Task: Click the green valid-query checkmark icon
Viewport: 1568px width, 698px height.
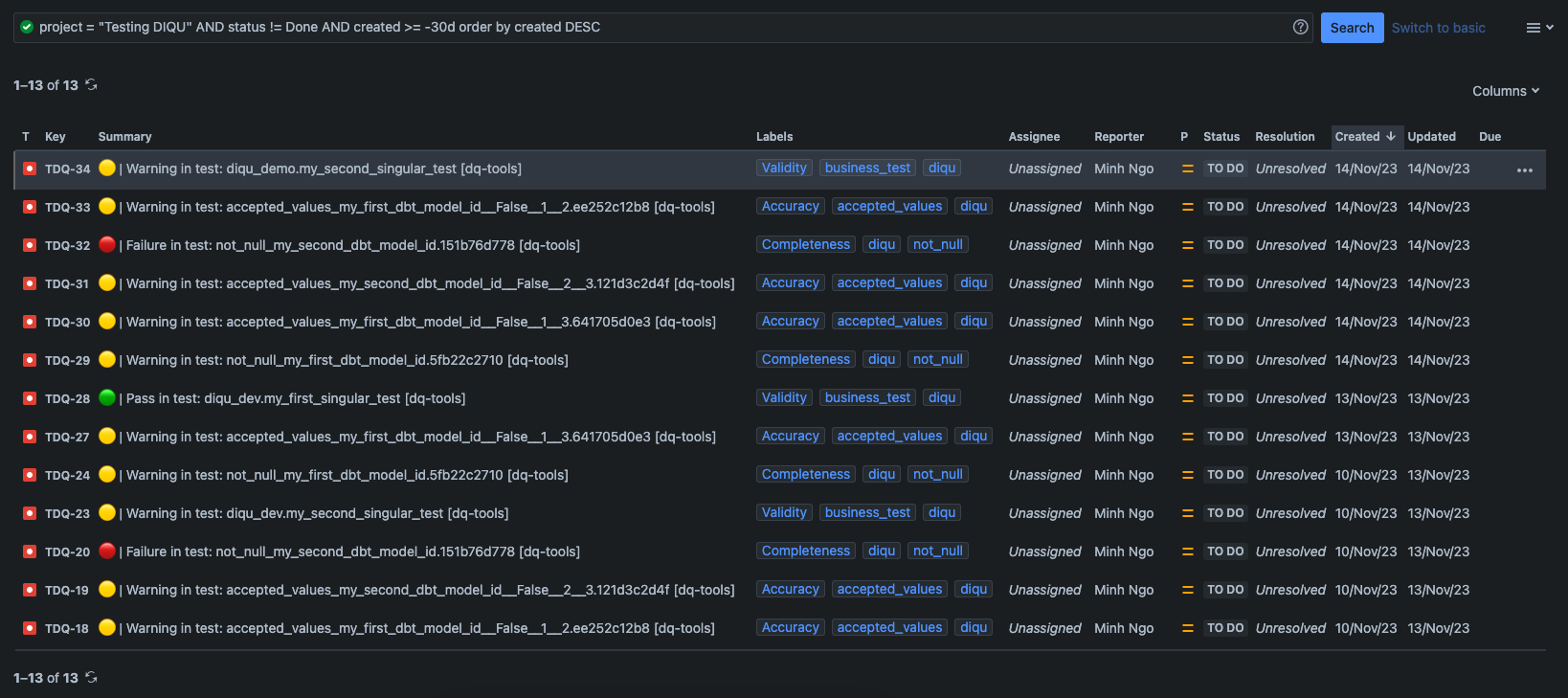Action: pos(27,27)
